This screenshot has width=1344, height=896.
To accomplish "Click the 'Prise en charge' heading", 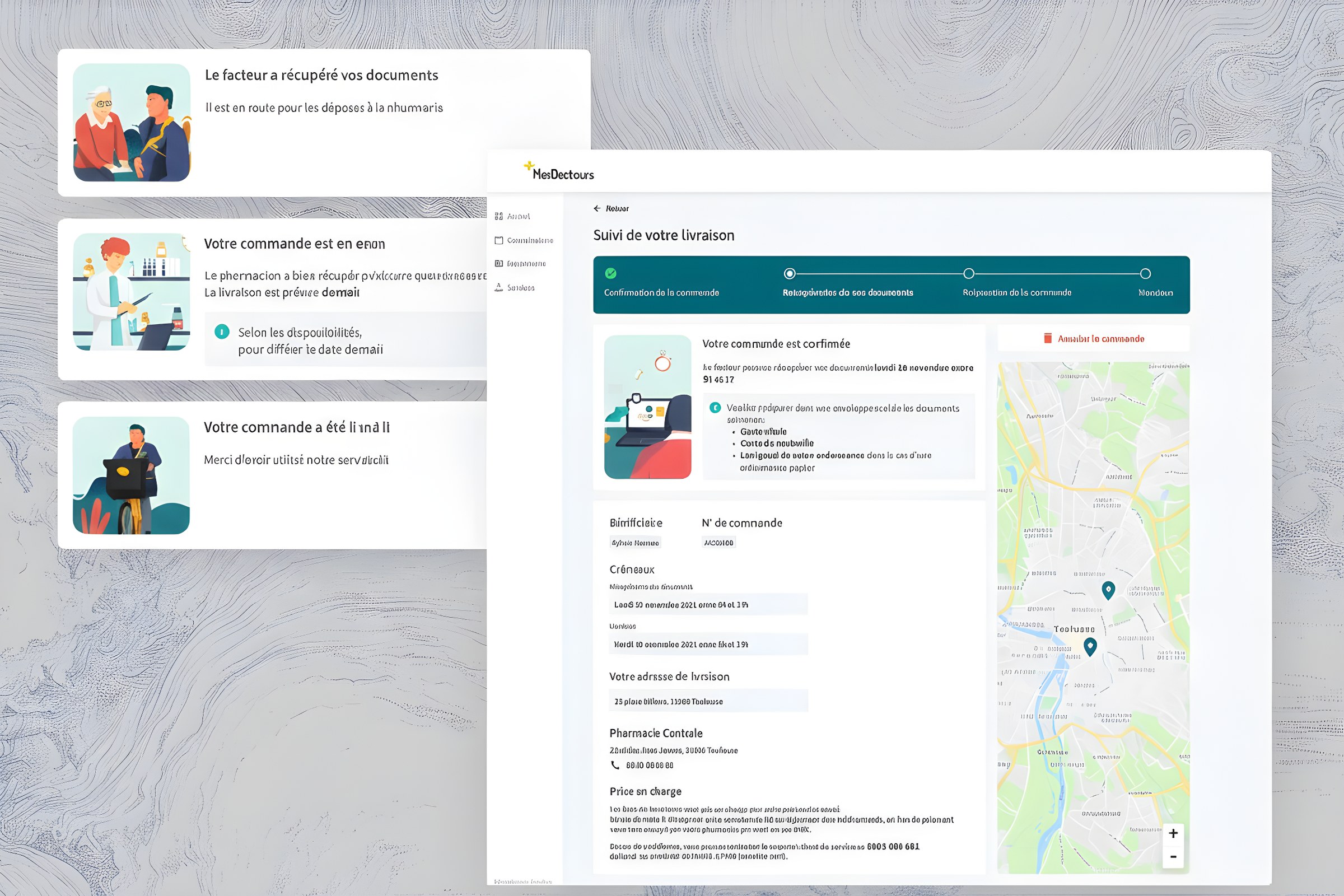I will coord(645,791).
